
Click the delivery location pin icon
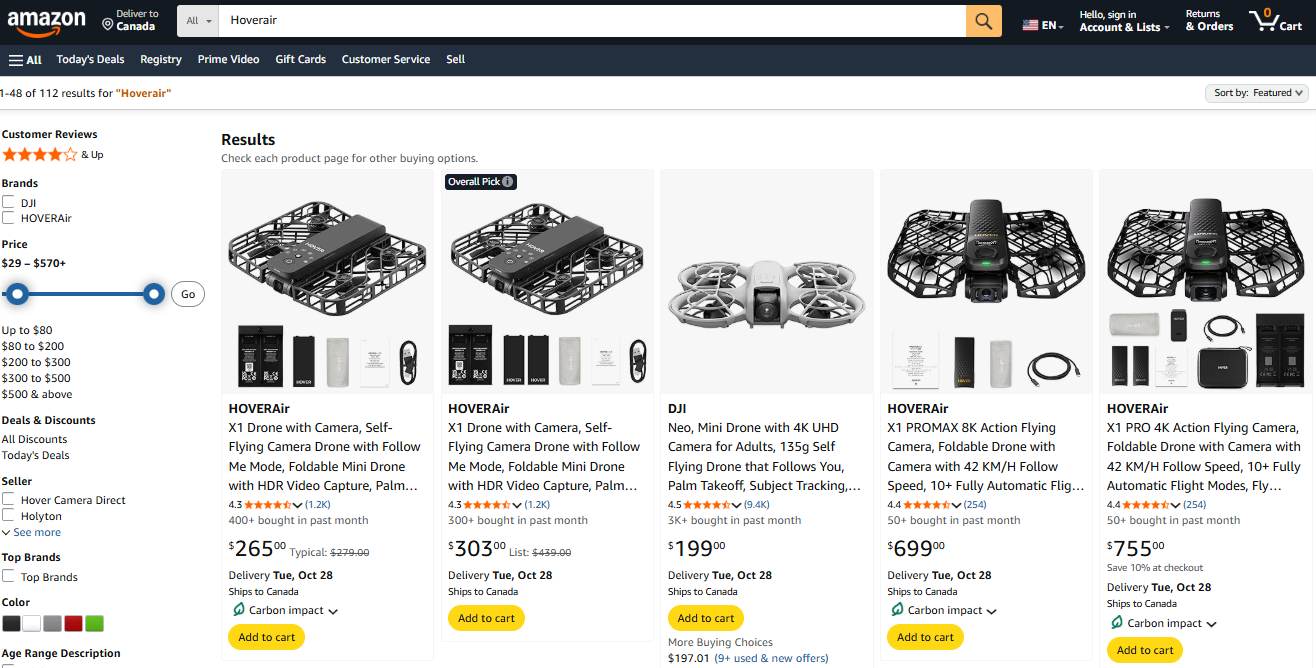click(107, 23)
